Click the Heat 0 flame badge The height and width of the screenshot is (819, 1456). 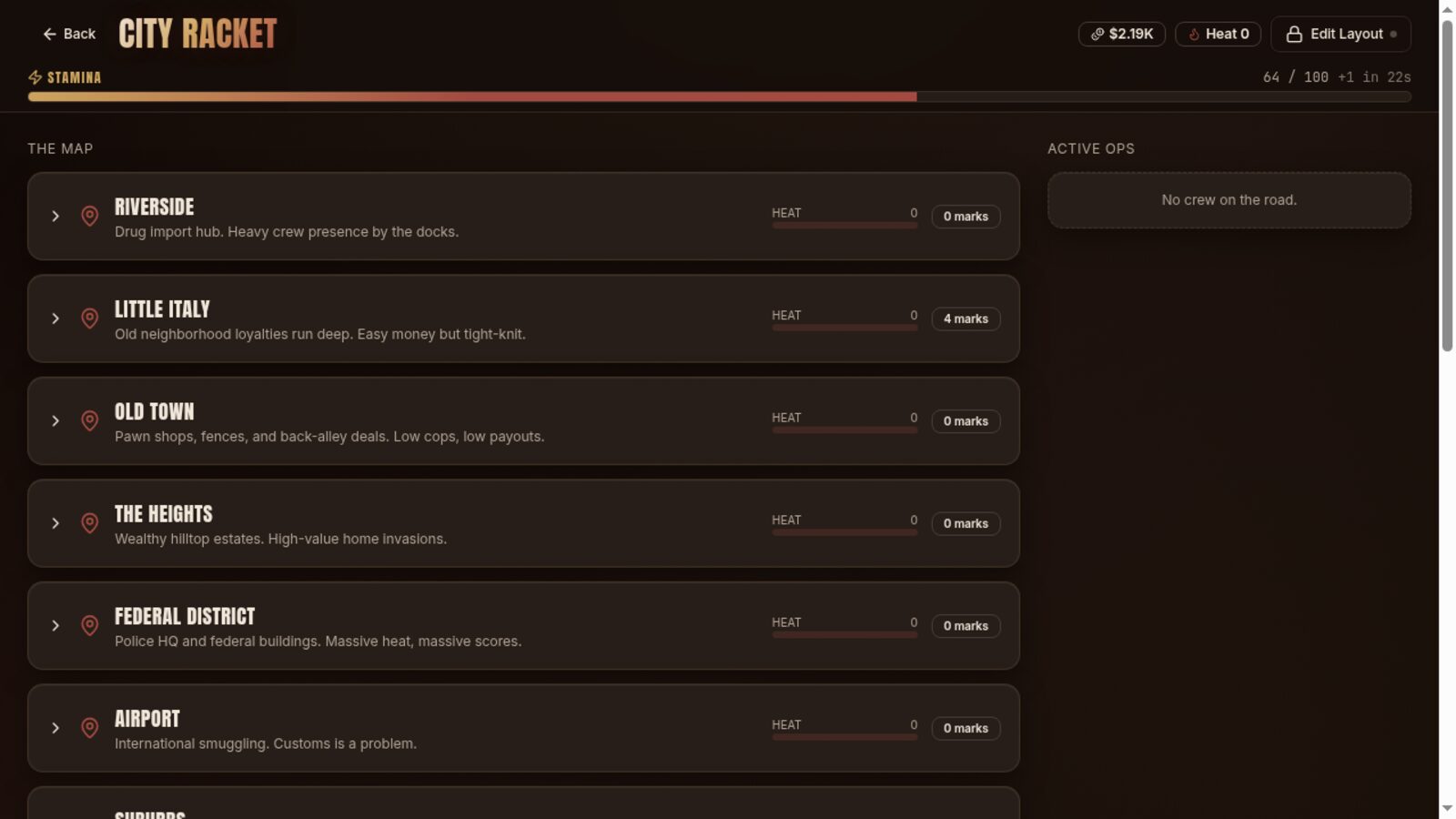pyautogui.click(x=1218, y=34)
